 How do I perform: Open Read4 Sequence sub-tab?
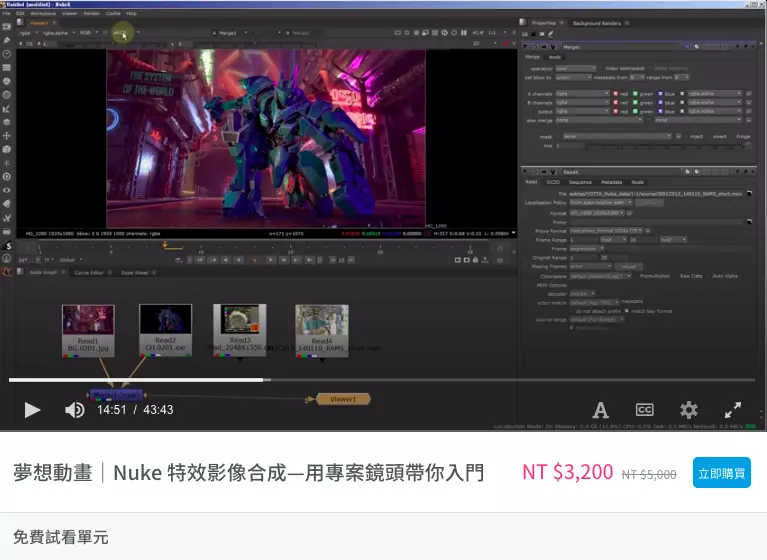[x=580, y=182]
